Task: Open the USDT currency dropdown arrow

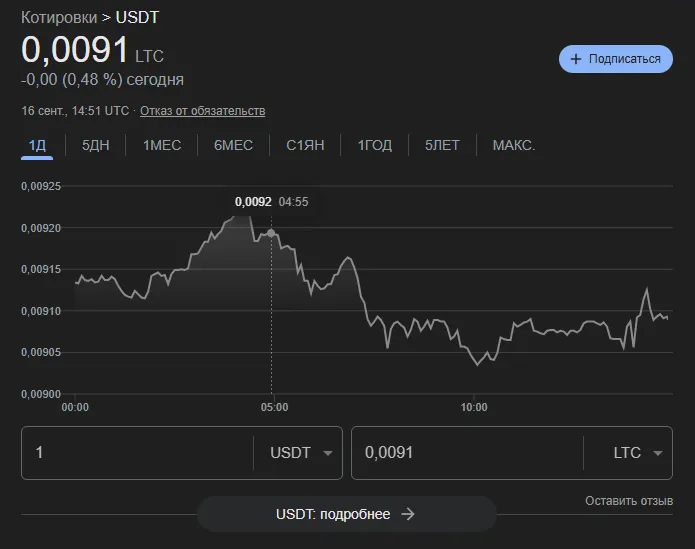Action: 328,453
